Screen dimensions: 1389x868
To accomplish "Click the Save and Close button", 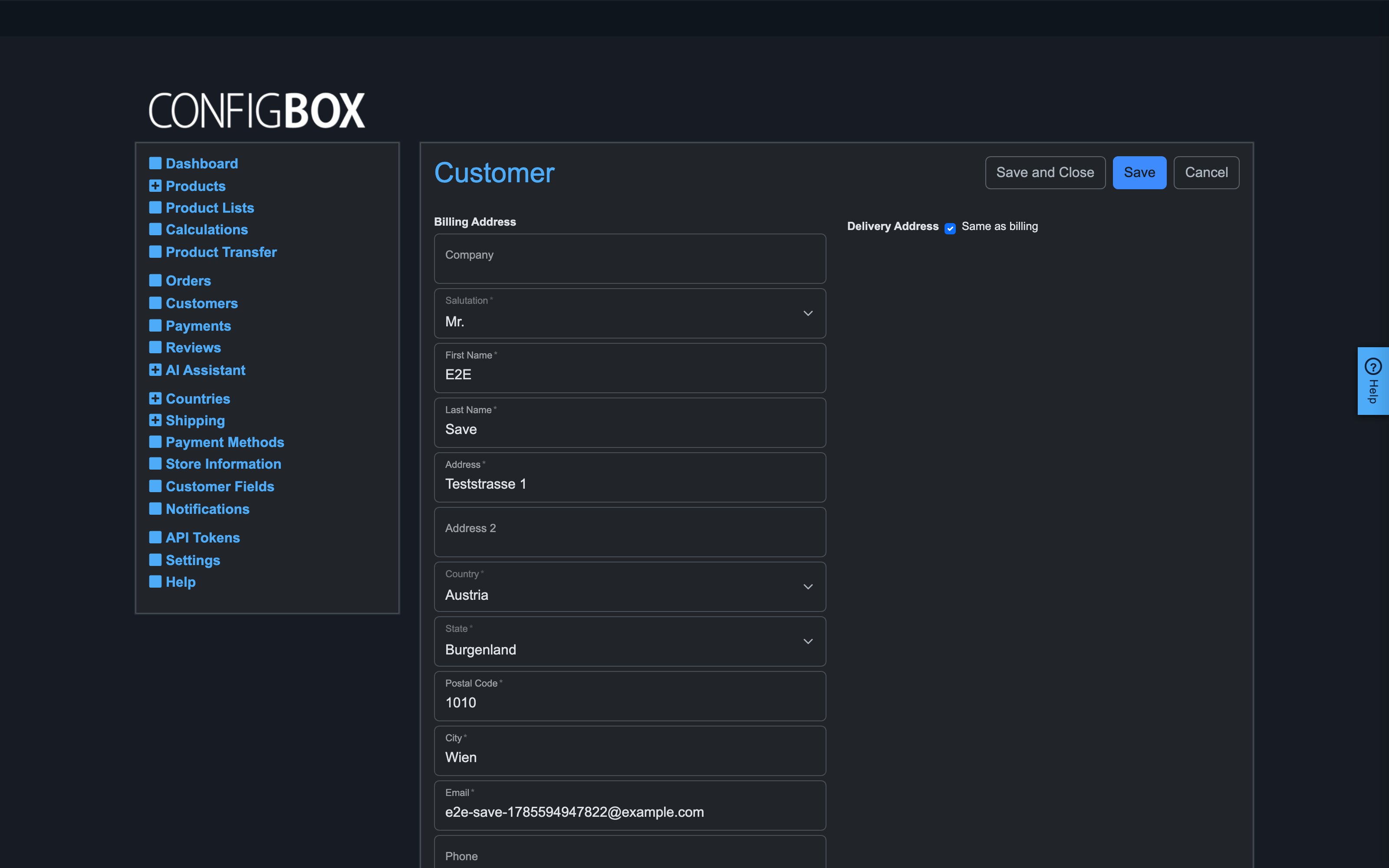I will click(x=1045, y=172).
